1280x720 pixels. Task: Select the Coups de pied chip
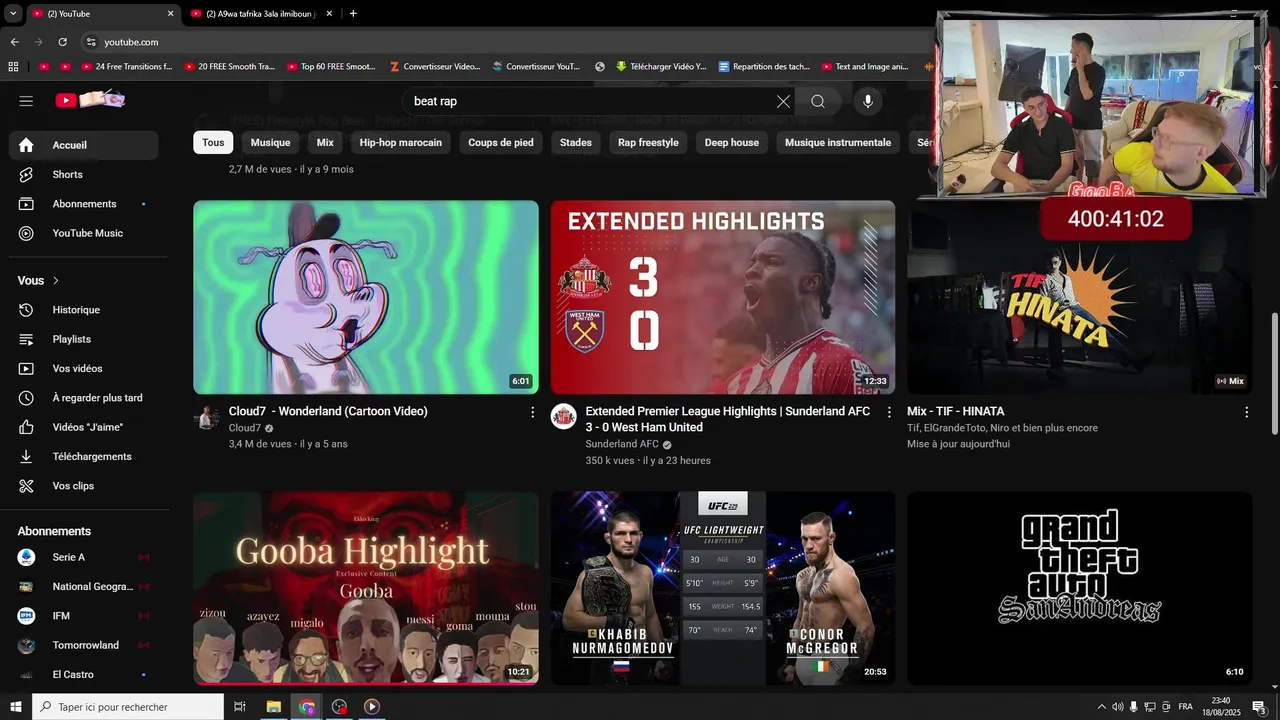pyautogui.click(x=501, y=143)
